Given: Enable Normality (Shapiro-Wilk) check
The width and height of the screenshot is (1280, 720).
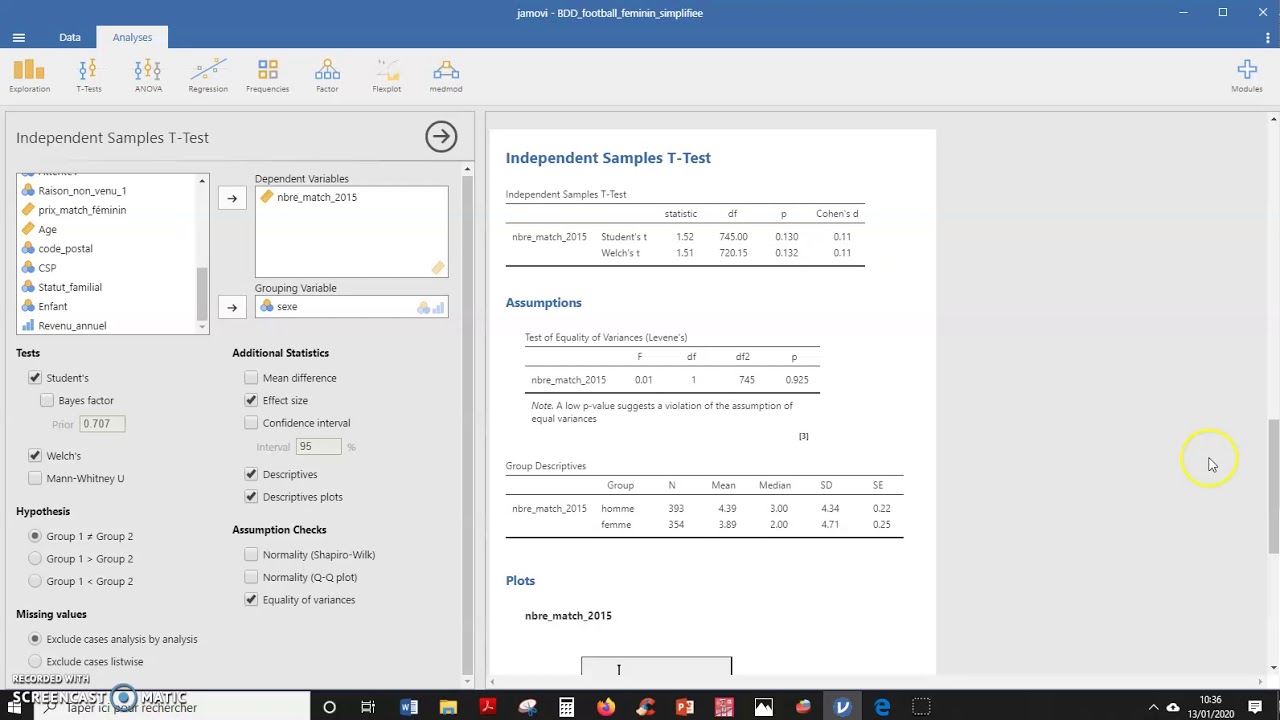Looking at the screenshot, I should tap(251, 555).
